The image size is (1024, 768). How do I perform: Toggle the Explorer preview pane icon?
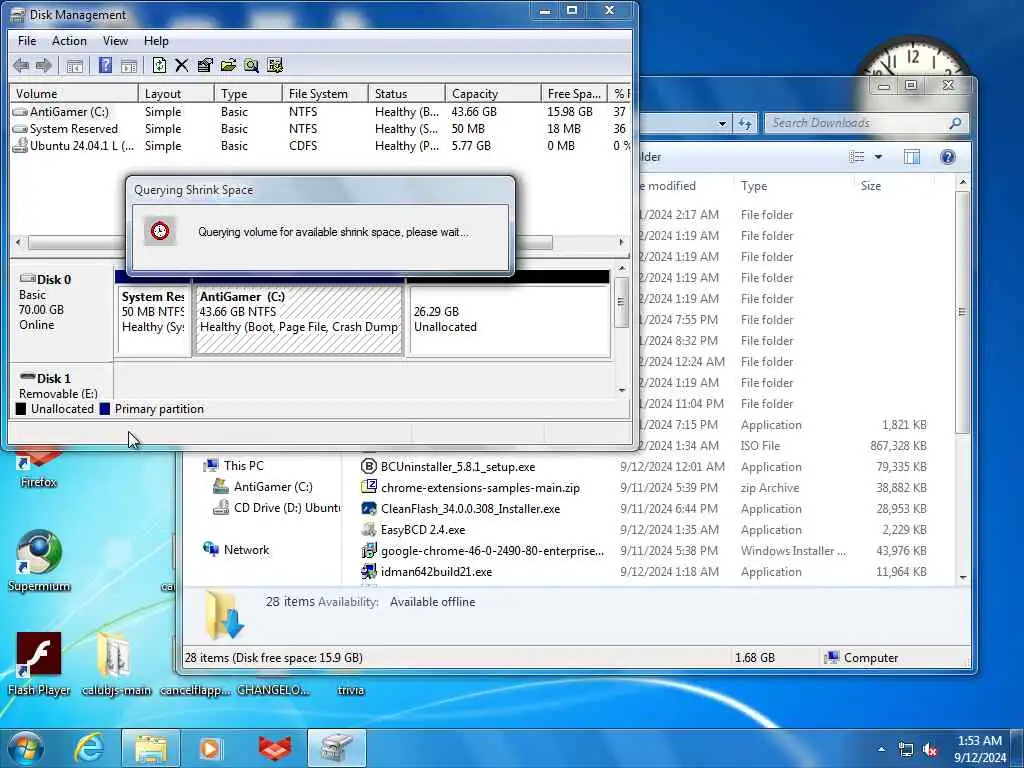point(912,157)
